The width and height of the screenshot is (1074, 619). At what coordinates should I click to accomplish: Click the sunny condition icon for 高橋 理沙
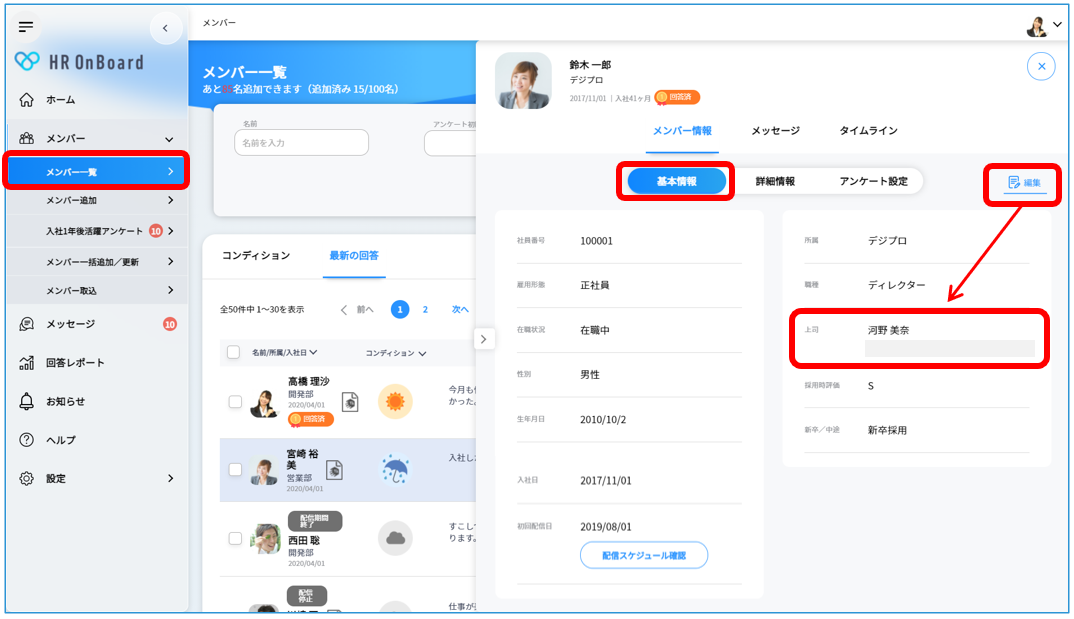(395, 401)
